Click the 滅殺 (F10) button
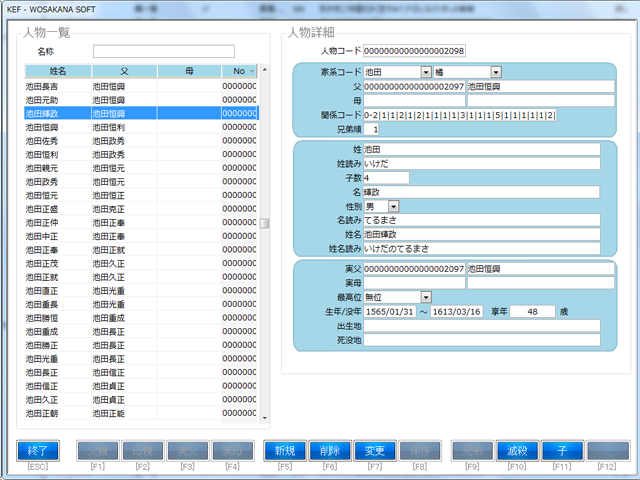Screen dimensions: 640x480 point(517,451)
